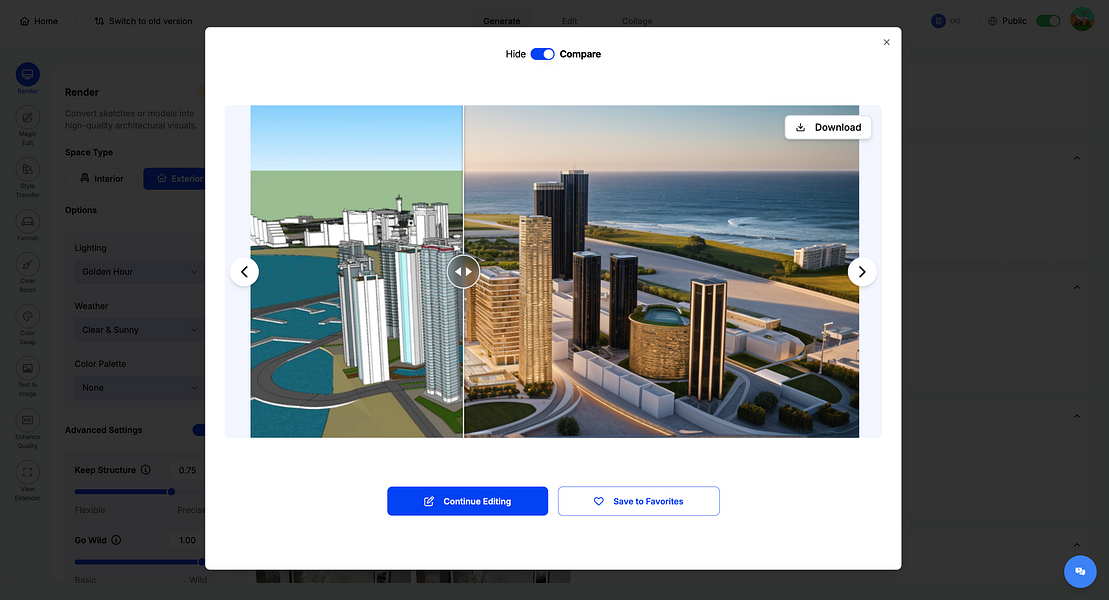Open the user profile avatar
Screen dimensions: 1109x600
(1082, 20)
